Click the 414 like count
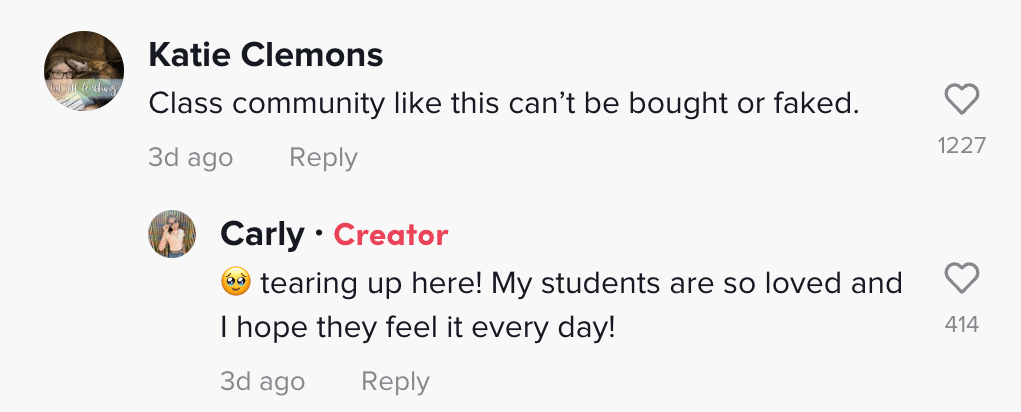This screenshot has height=412, width=1021. point(961,324)
